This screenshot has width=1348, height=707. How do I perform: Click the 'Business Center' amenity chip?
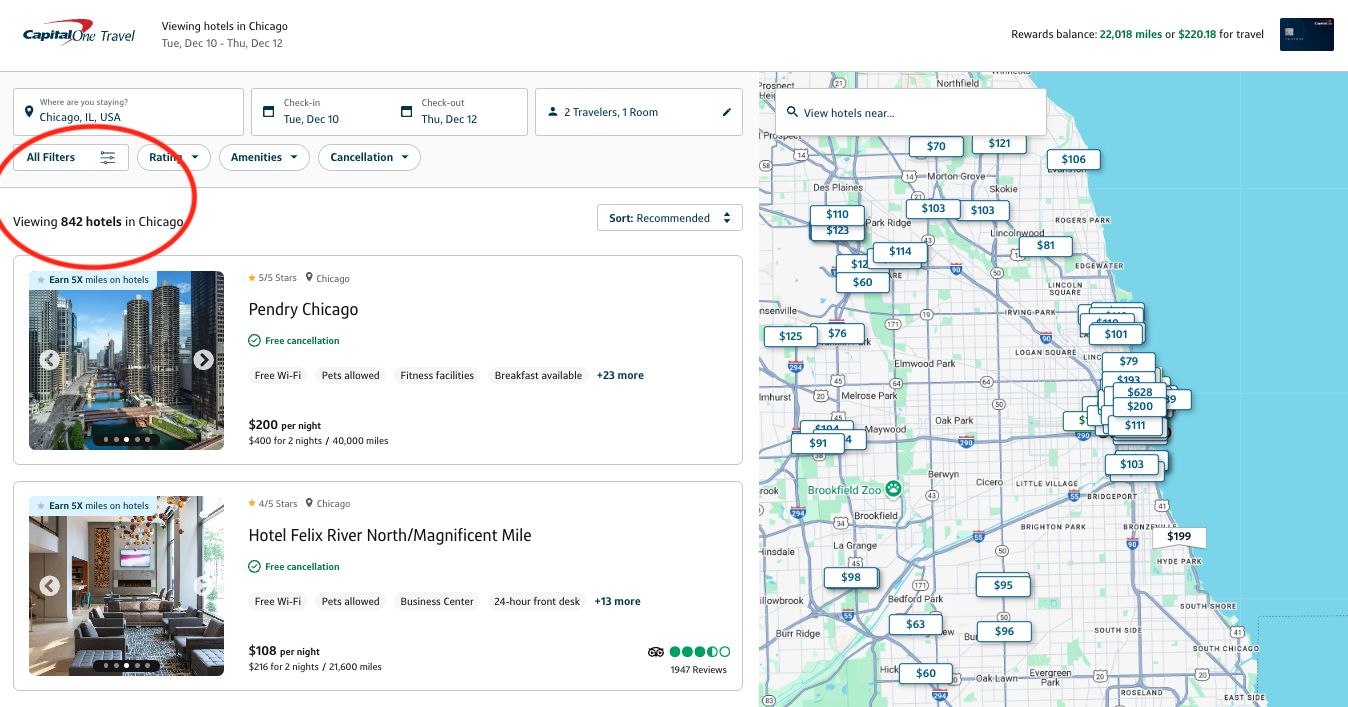click(x=437, y=602)
